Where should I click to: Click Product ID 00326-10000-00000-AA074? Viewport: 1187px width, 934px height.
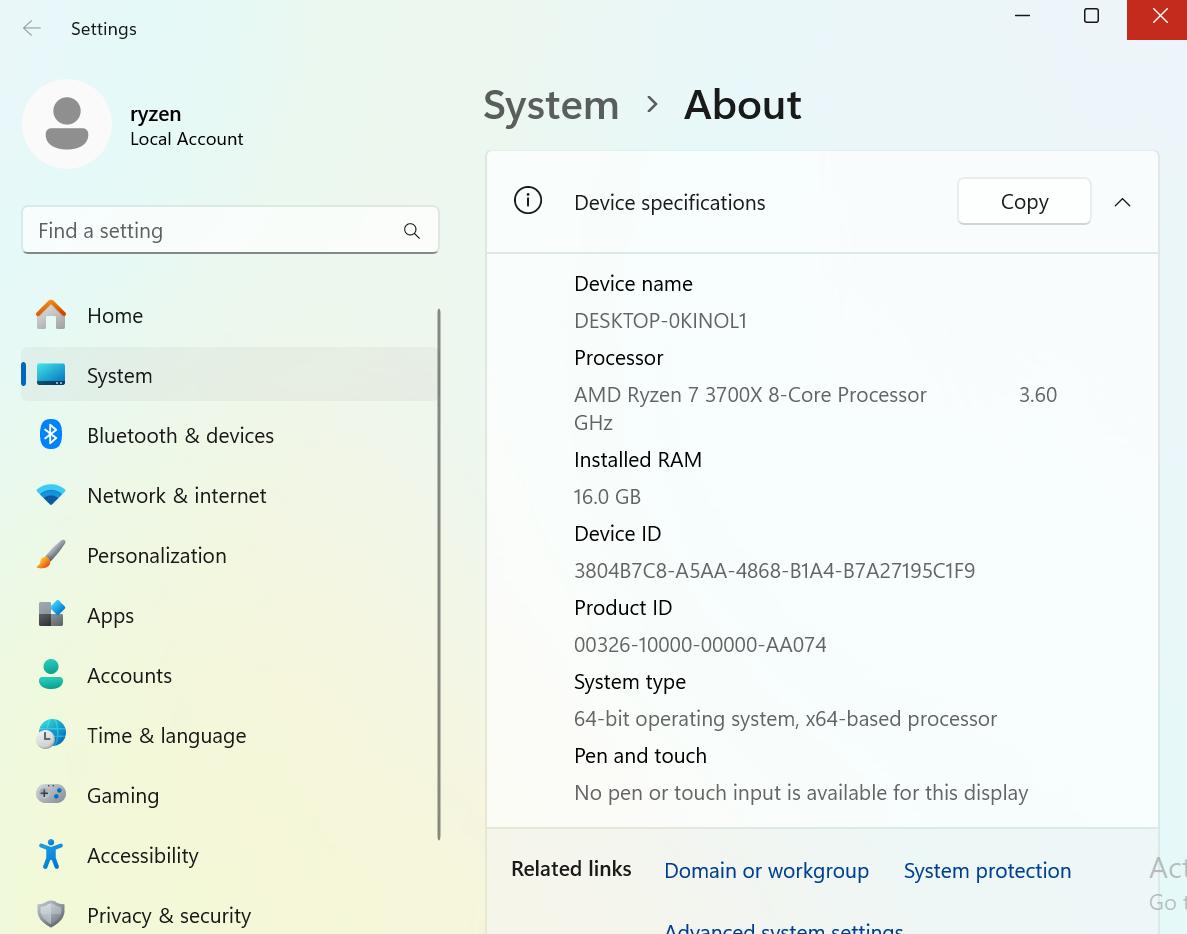pyautogui.click(x=700, y=645)
